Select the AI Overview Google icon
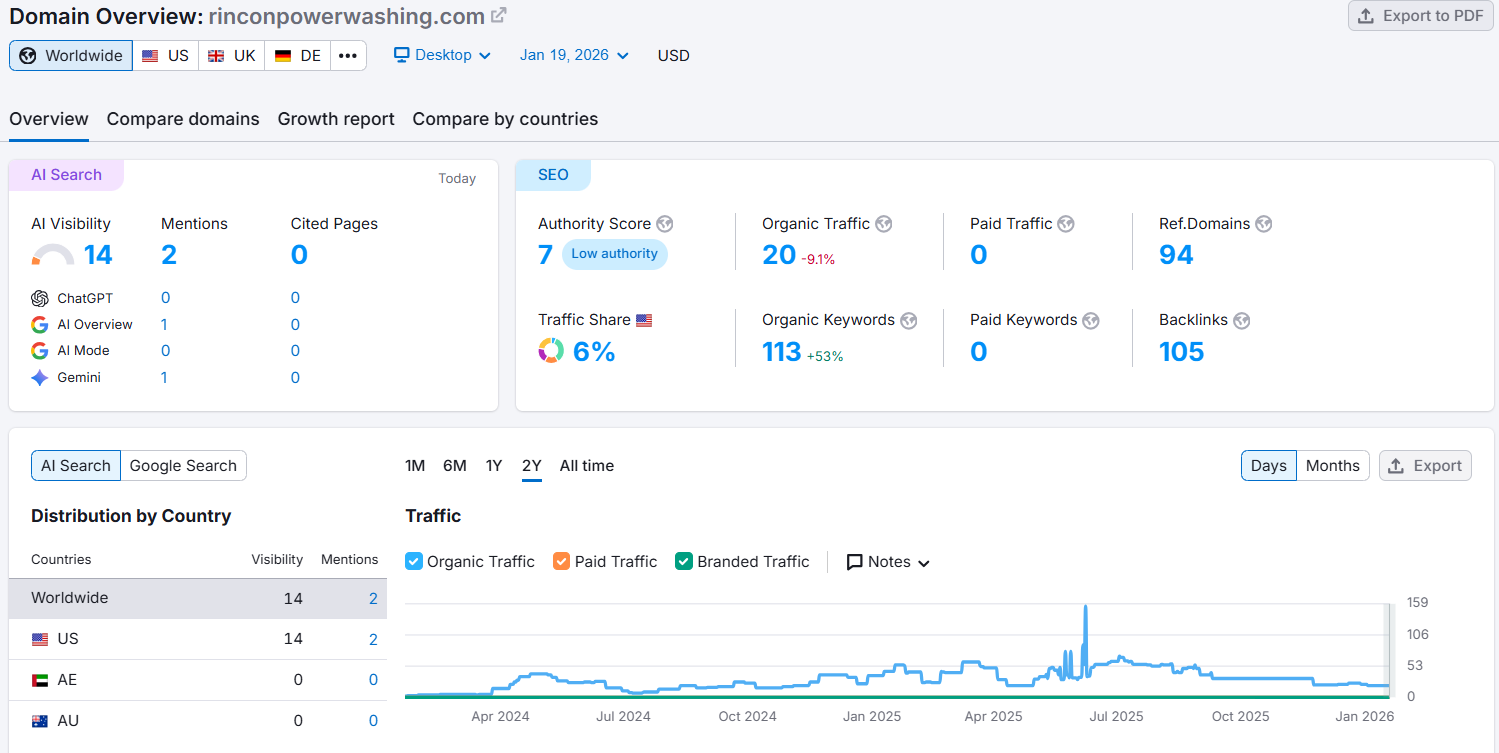 39,324
